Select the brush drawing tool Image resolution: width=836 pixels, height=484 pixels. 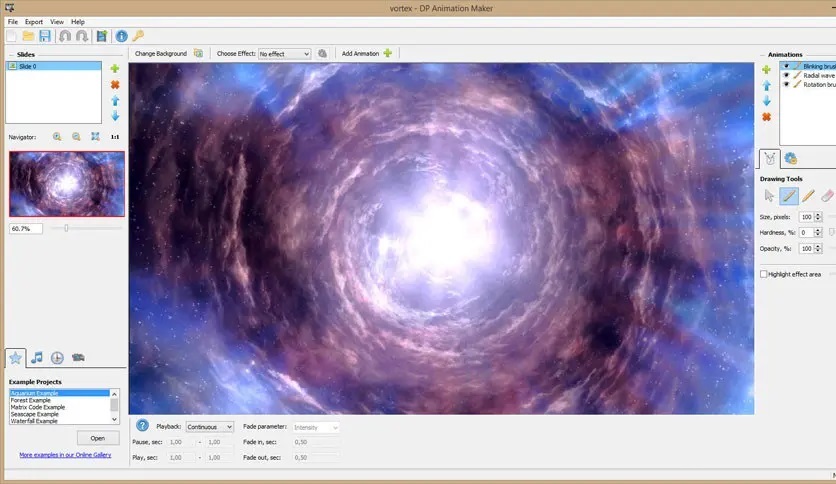789,196
